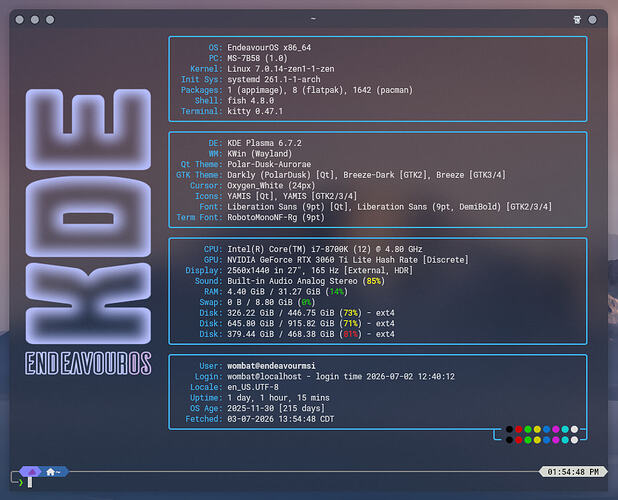Click the lower-row cyan color dot
The image size is (618, 500).
tap(565, 440)
